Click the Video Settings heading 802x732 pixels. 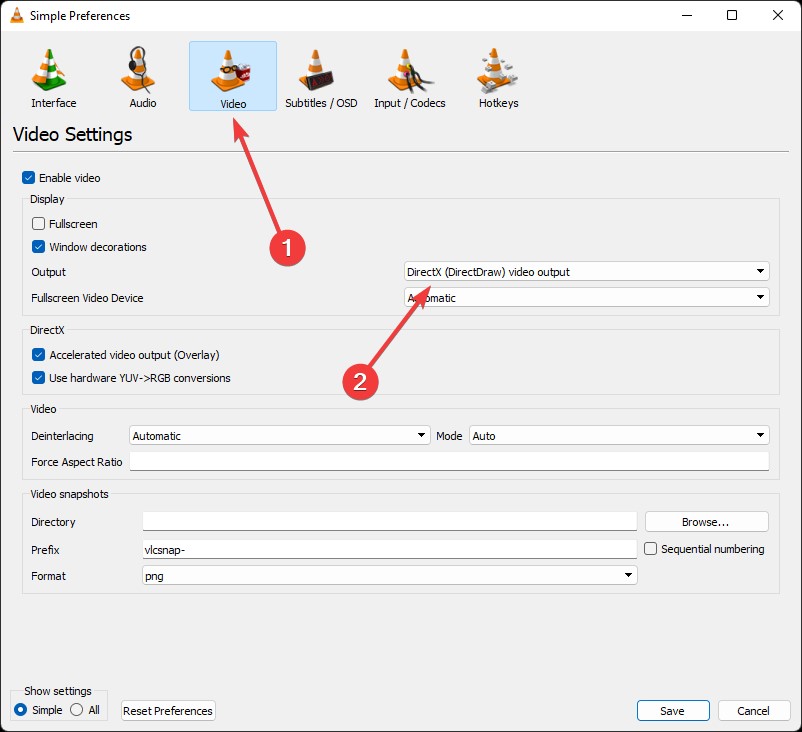coord(73,135)
